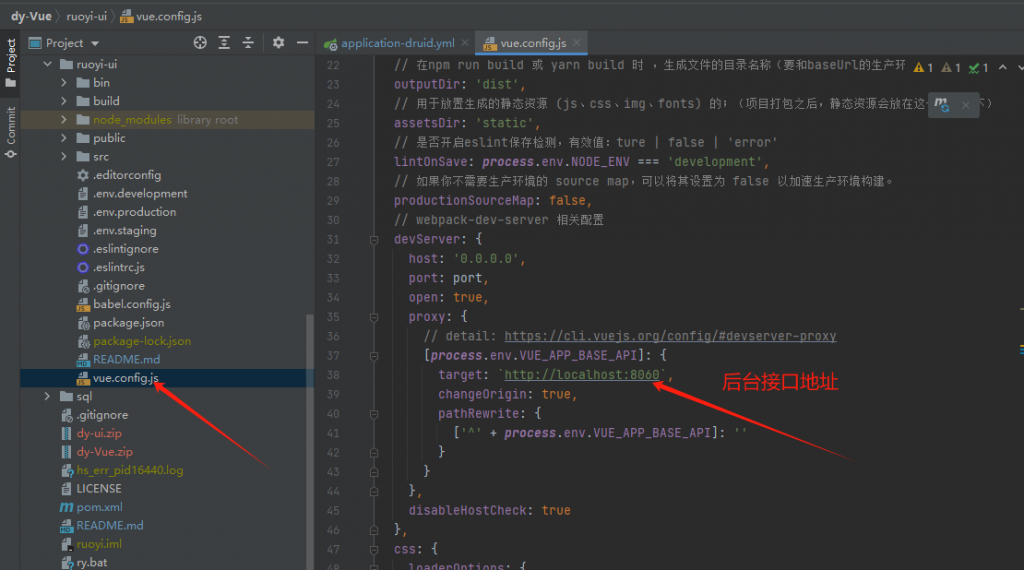This screenshot has height=570, width=1024.
Task: Switch to application-druid.yml tab
Action: tap(396, 44)
